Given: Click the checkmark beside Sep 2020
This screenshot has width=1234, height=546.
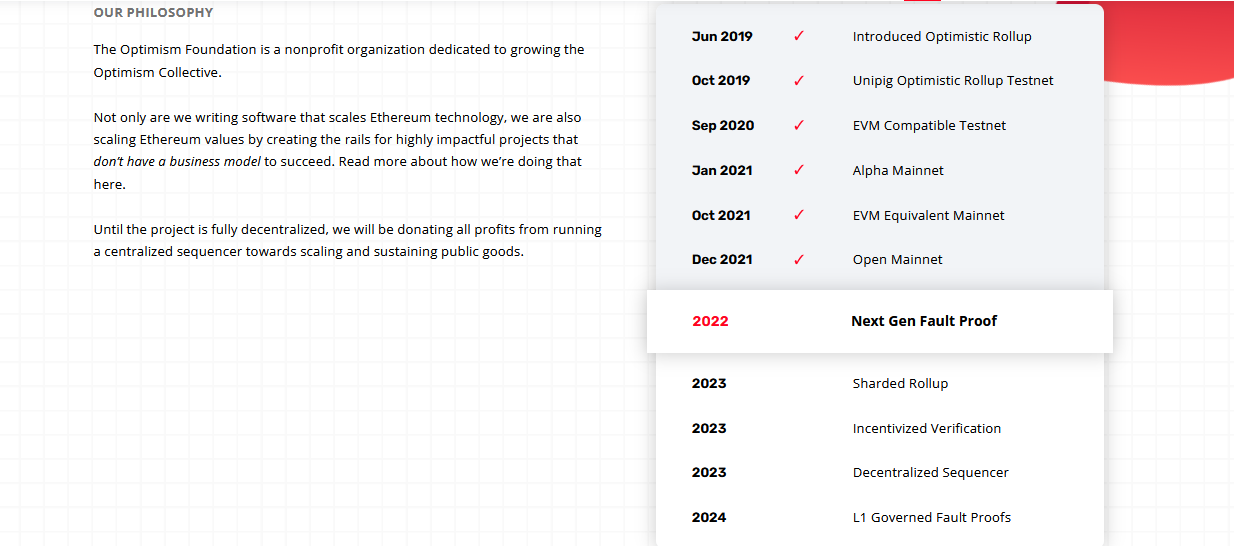Looking at the screenshot, I should pyautogui.click(x=799, y=126).
